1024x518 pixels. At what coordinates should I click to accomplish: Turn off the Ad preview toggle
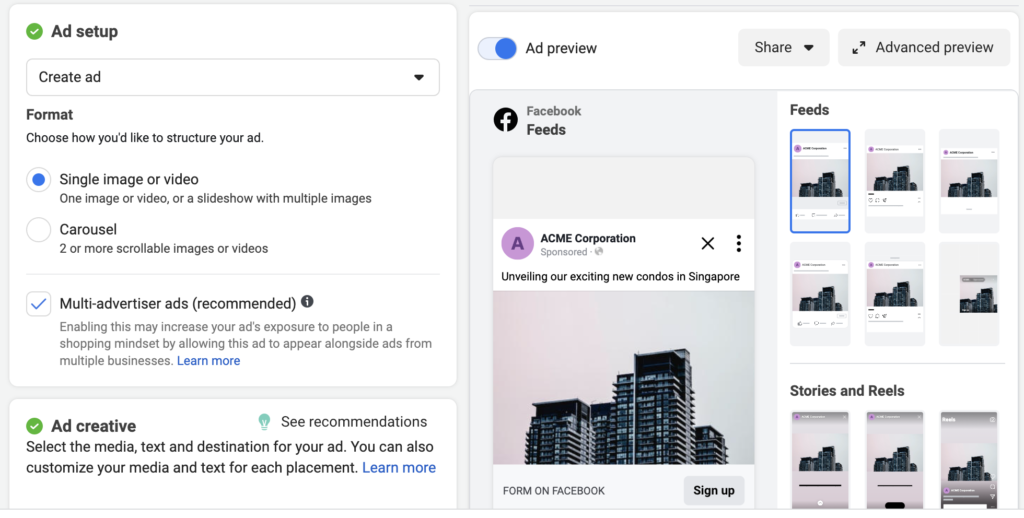pos(497,48)
